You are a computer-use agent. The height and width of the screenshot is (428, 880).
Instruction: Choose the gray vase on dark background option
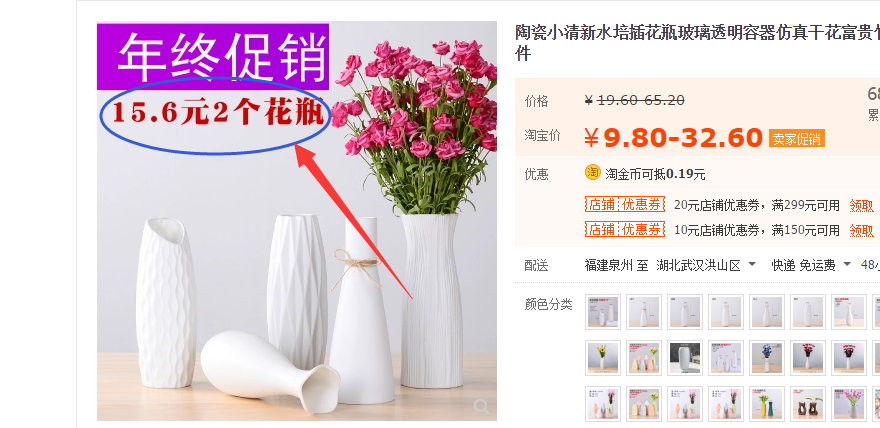[x=685, y=358]
